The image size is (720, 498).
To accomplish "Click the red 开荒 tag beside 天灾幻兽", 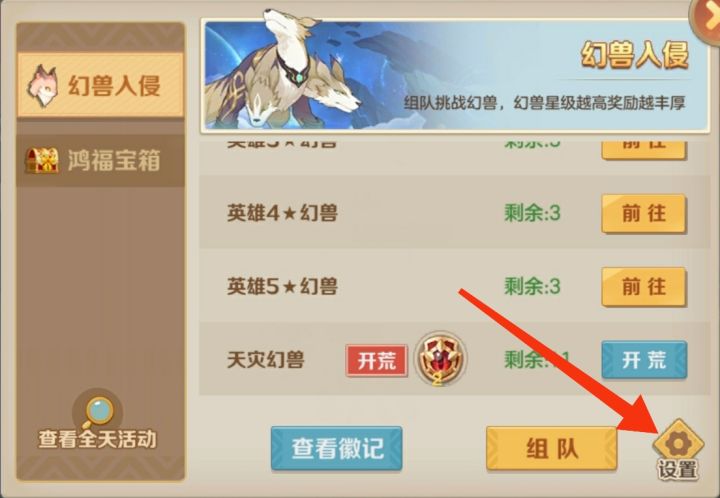I will click(377, 361).
